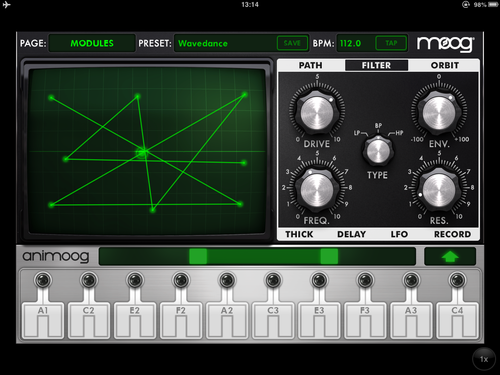Open the LFO module tab

399,234
